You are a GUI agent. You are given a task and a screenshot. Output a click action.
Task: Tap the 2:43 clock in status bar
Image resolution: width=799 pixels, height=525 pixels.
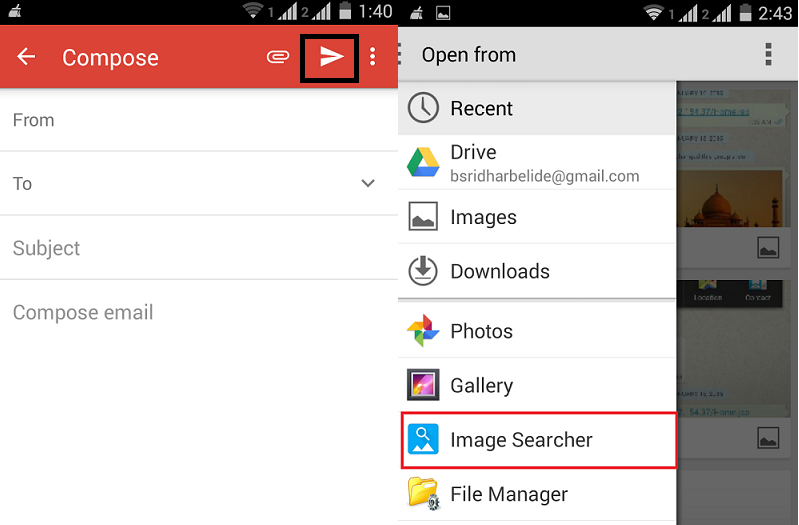775,13
